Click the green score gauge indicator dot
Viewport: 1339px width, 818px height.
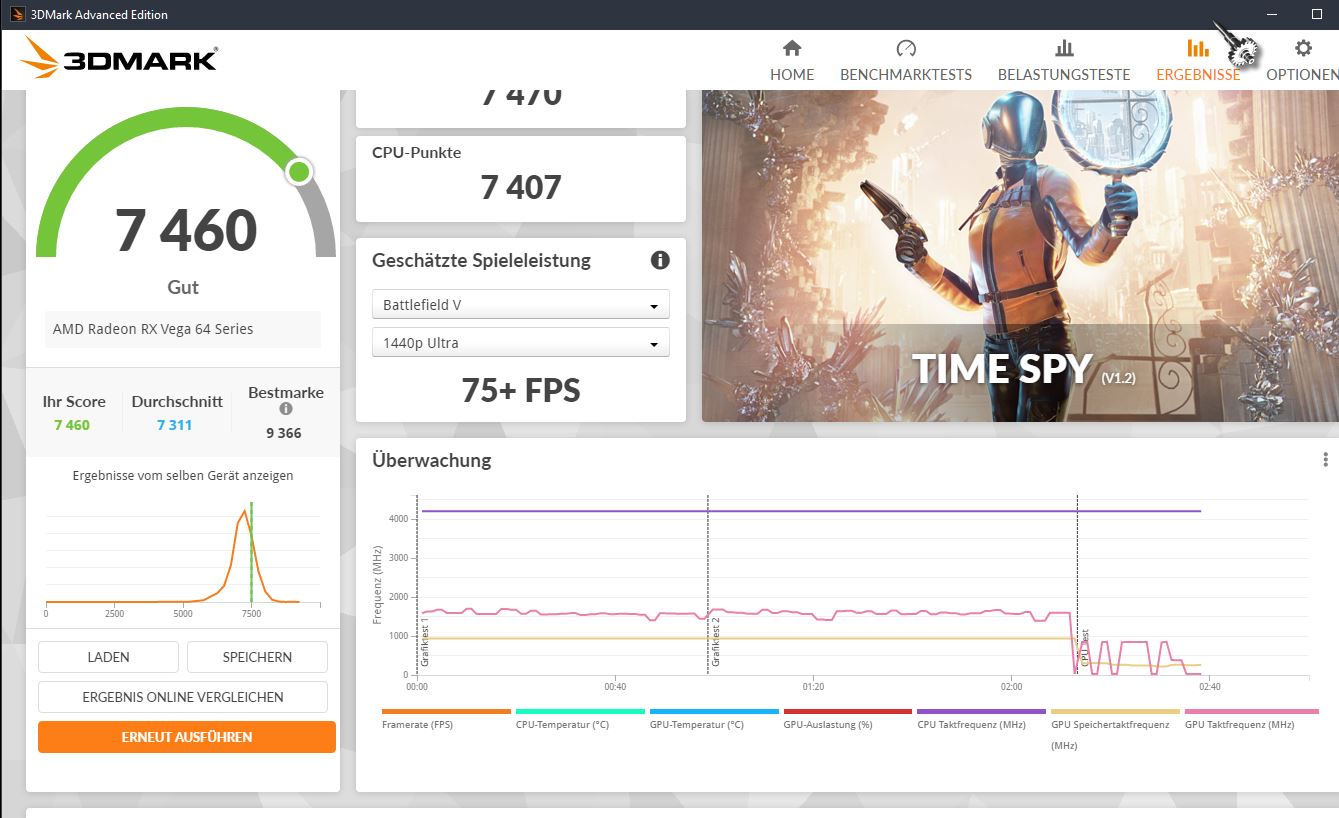click(298, 172)
